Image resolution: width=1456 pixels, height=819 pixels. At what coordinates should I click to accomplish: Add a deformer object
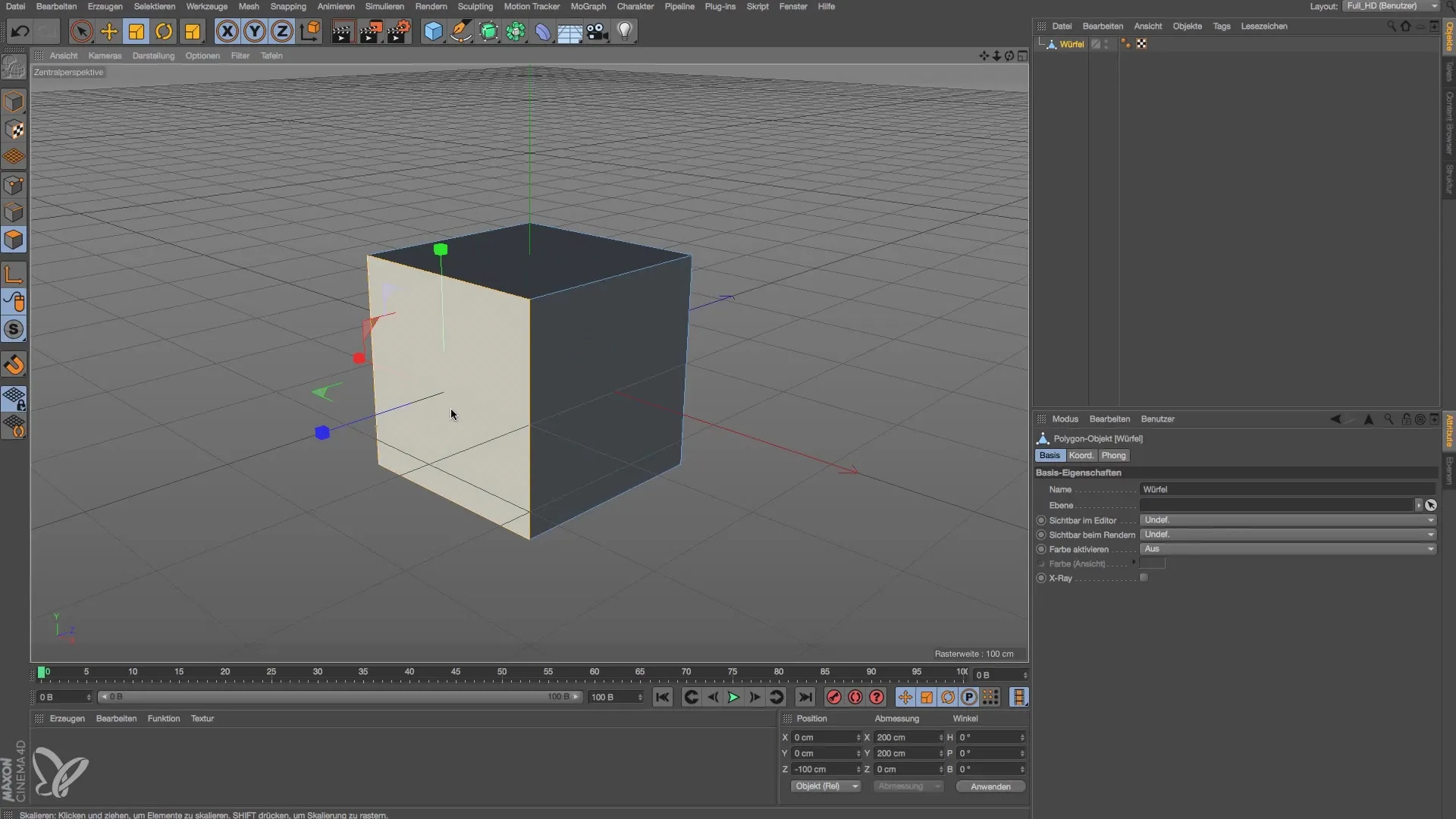point(543,31)
